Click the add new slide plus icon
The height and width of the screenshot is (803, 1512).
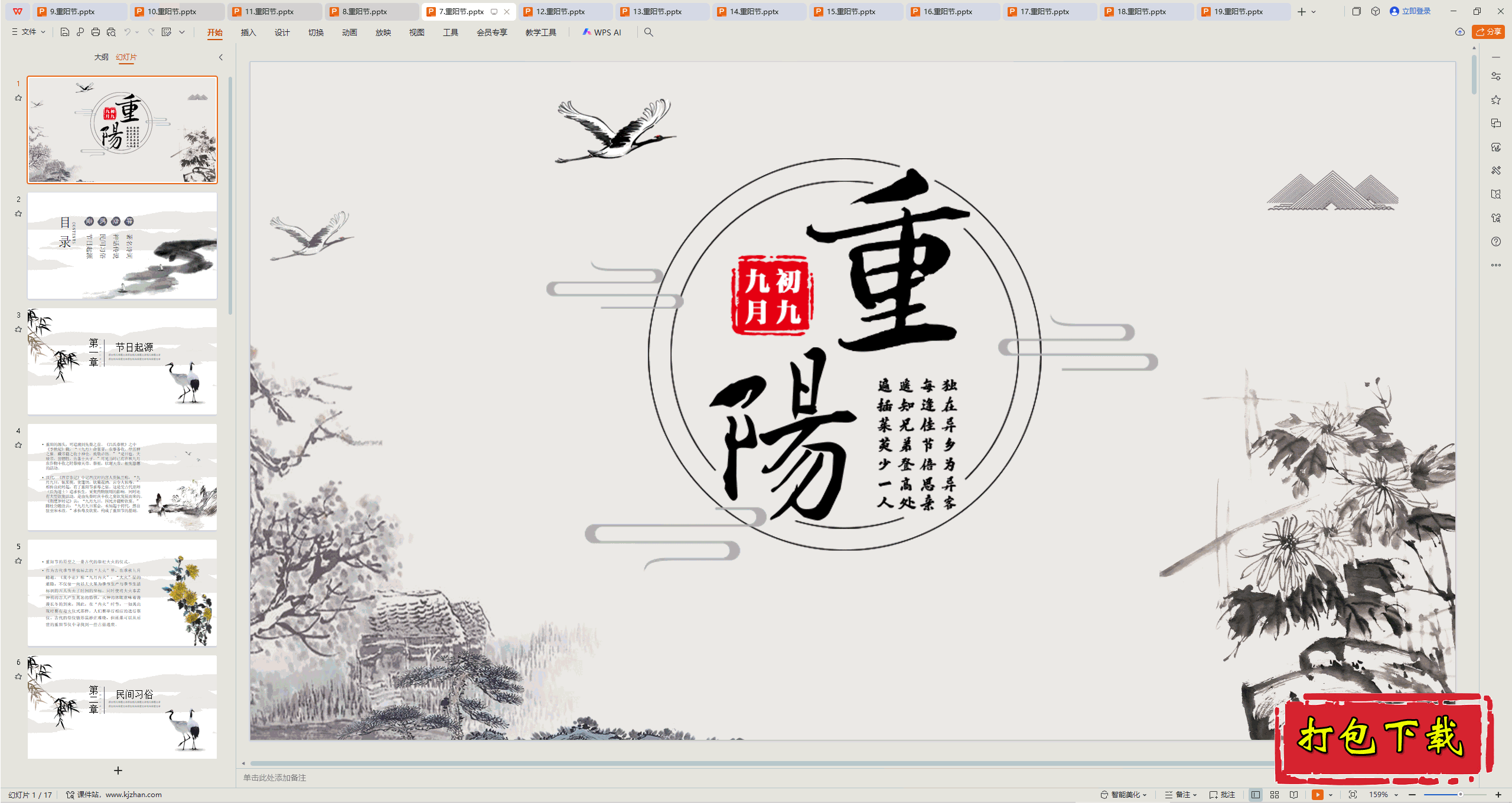(118, 771)
